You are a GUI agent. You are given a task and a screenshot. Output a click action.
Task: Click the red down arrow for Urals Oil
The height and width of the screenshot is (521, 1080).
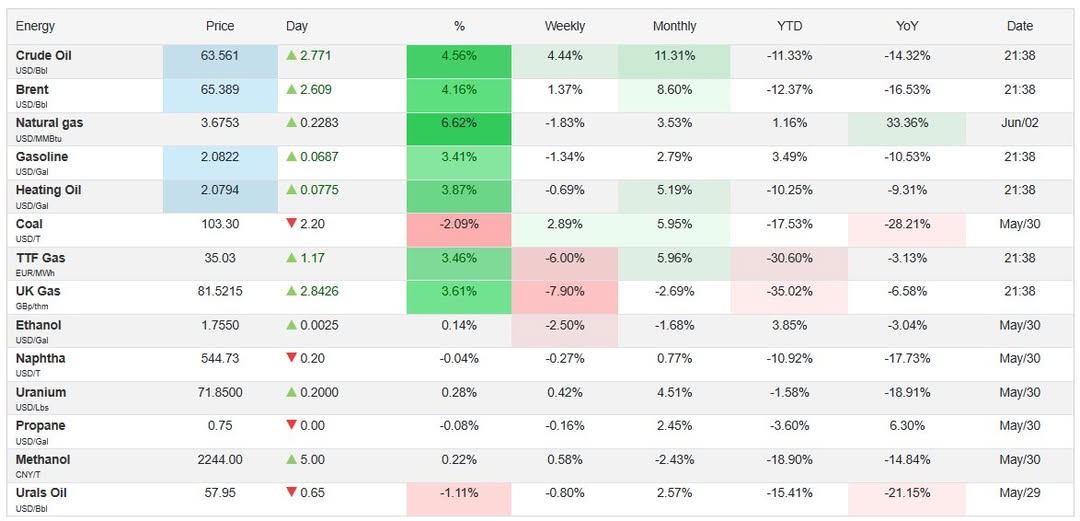tap(292, 493)
